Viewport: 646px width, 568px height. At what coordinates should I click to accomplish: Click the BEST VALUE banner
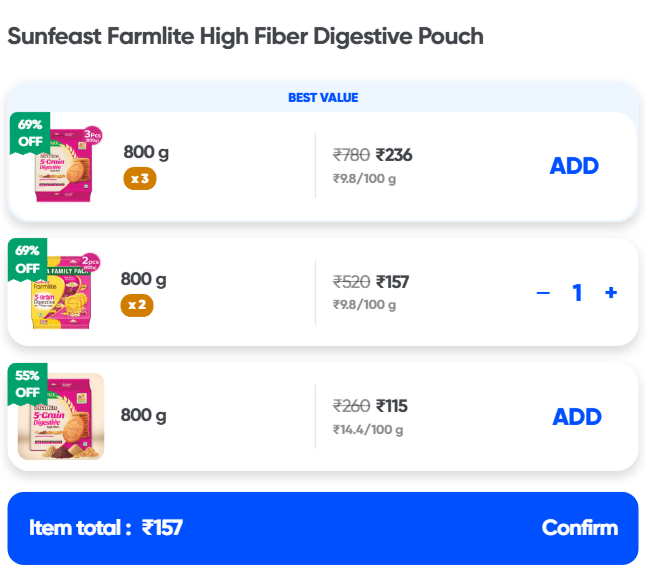pyautogui.click(x=323, y=98)
